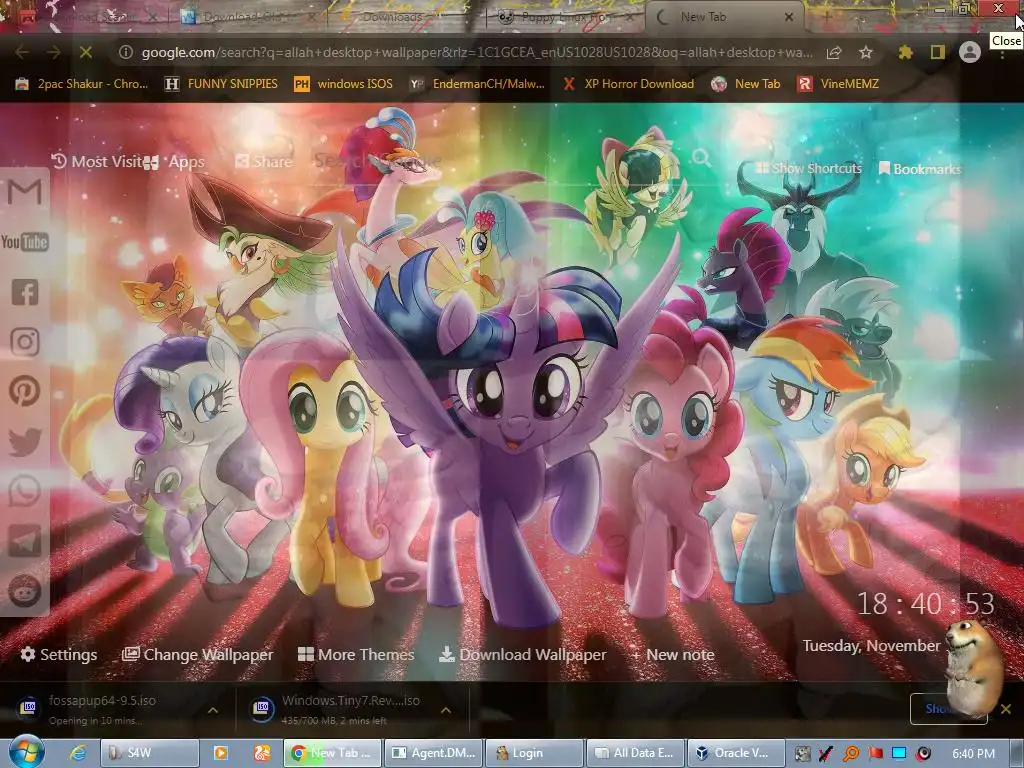Open a new browser tab
Viewport: 1024px width, 768px height.
pyautogui.click(x=827, y=17)
